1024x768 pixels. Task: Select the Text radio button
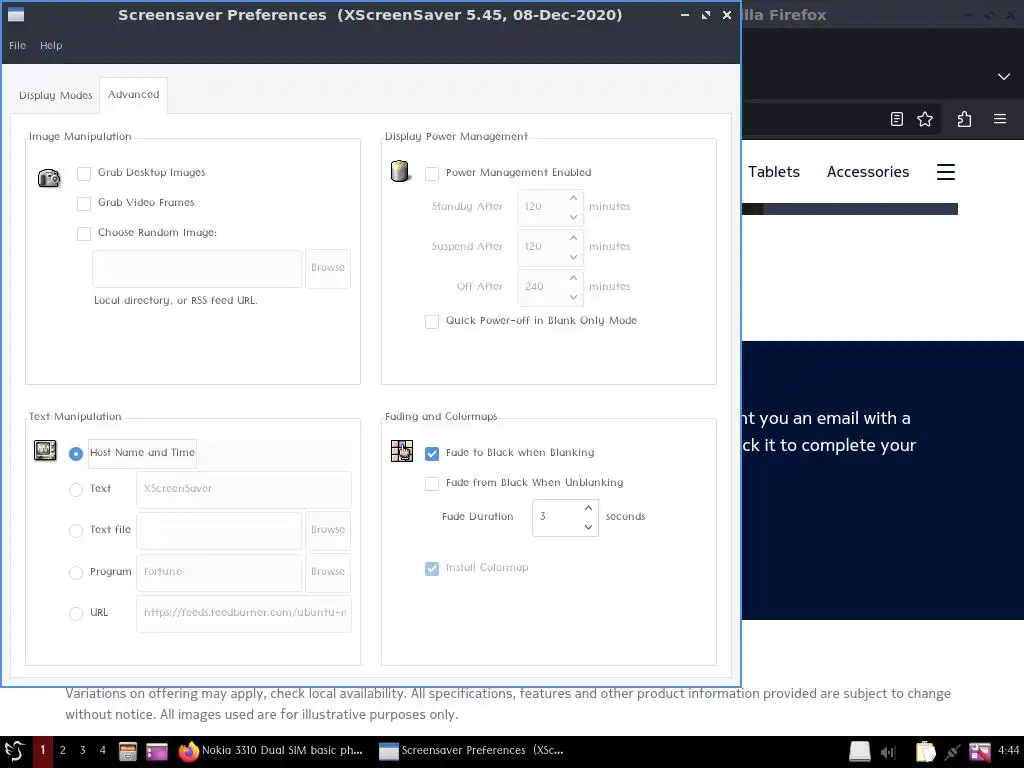click(x=76, y=489)
